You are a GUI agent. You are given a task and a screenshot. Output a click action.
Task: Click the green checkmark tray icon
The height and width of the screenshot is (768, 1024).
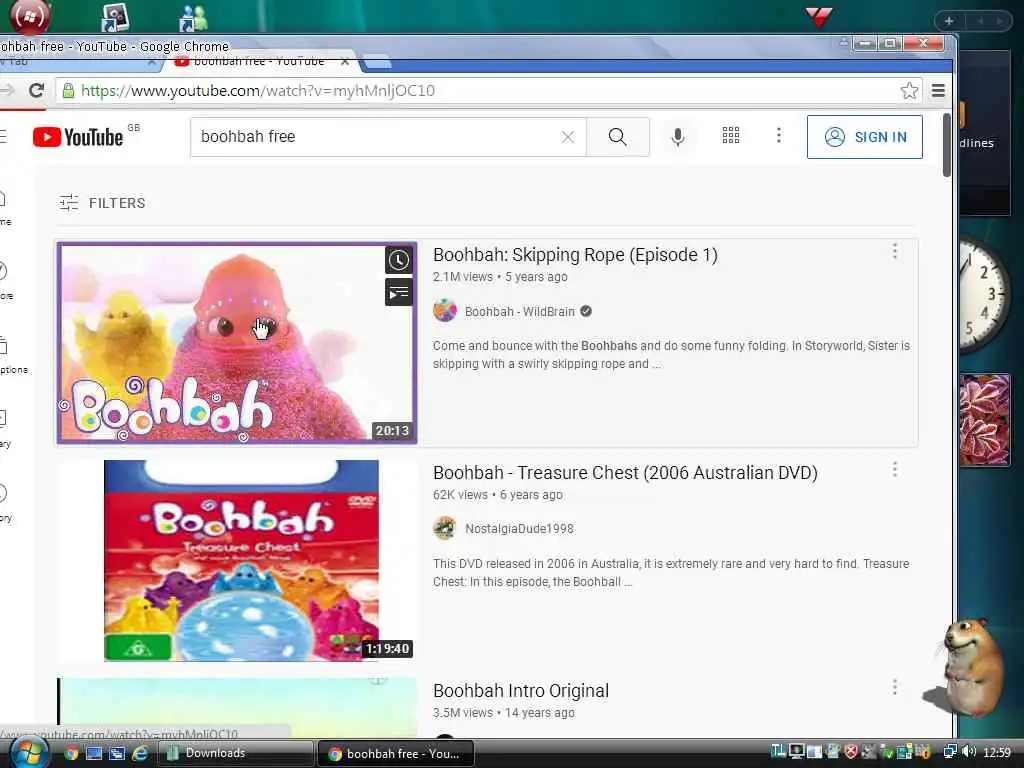[x=888, y=752]
